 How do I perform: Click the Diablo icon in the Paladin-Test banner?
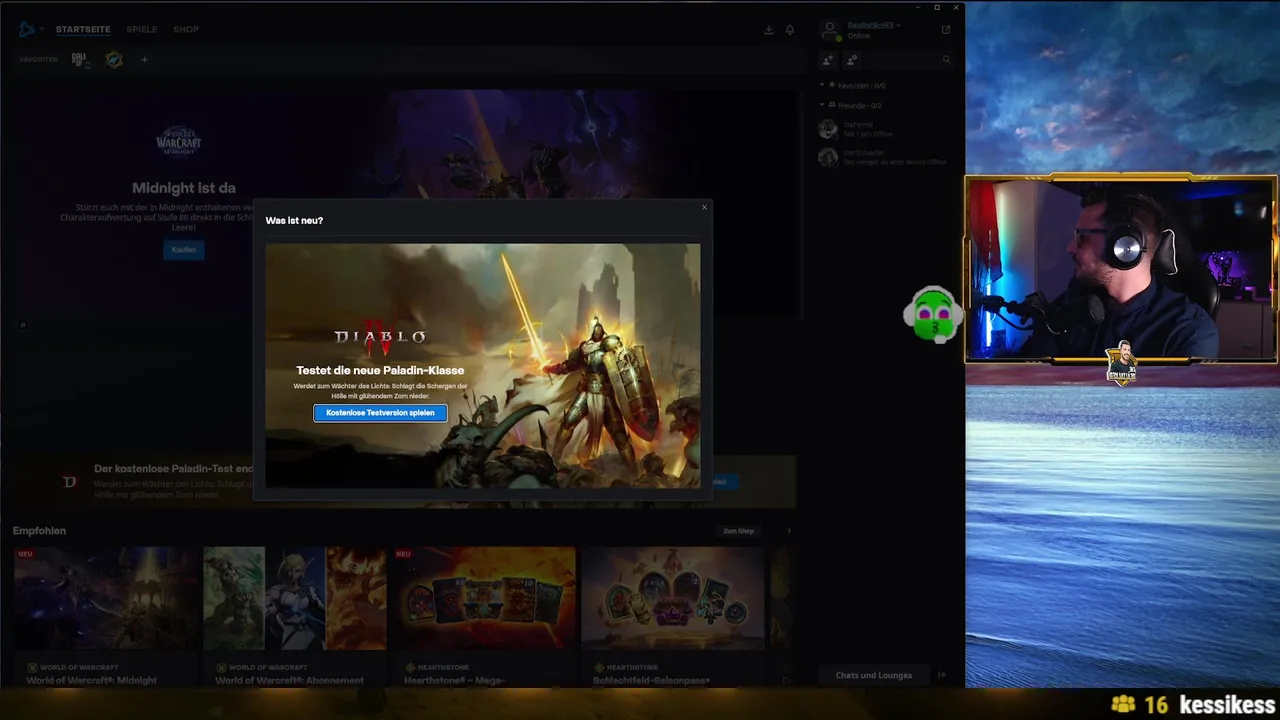pos(69,482)
